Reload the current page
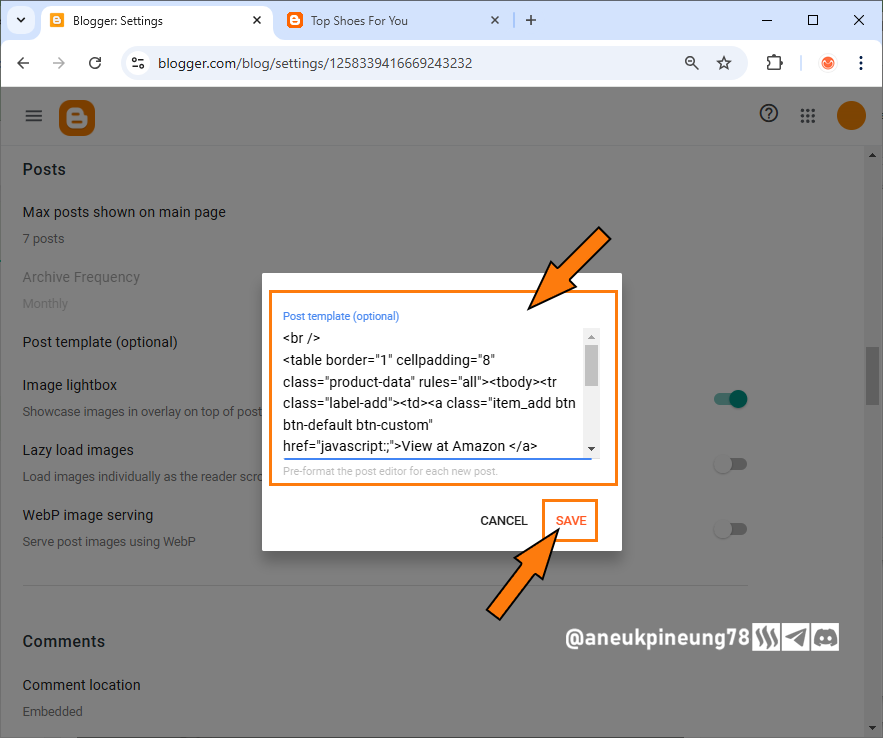This screenshot has width=883, height=738. (x=95, y=63)
